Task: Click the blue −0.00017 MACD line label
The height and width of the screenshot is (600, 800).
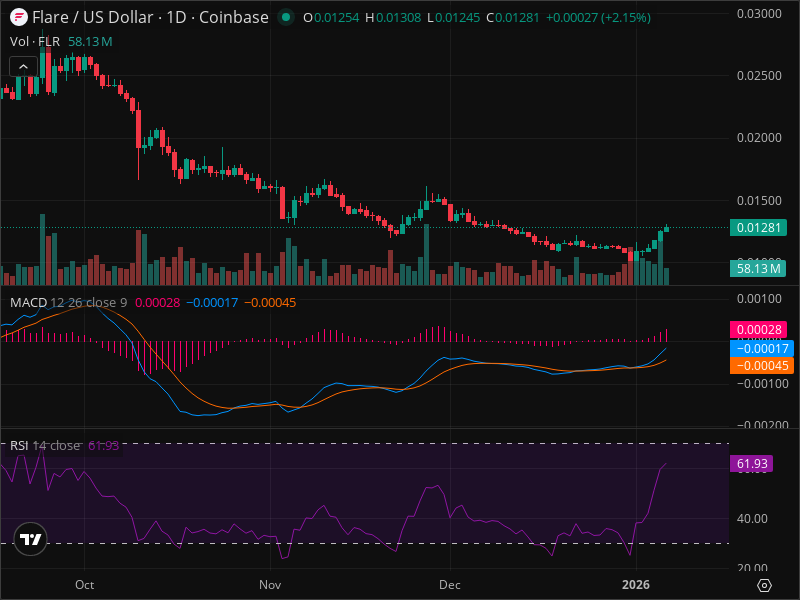Action: [x=762, y=348]
